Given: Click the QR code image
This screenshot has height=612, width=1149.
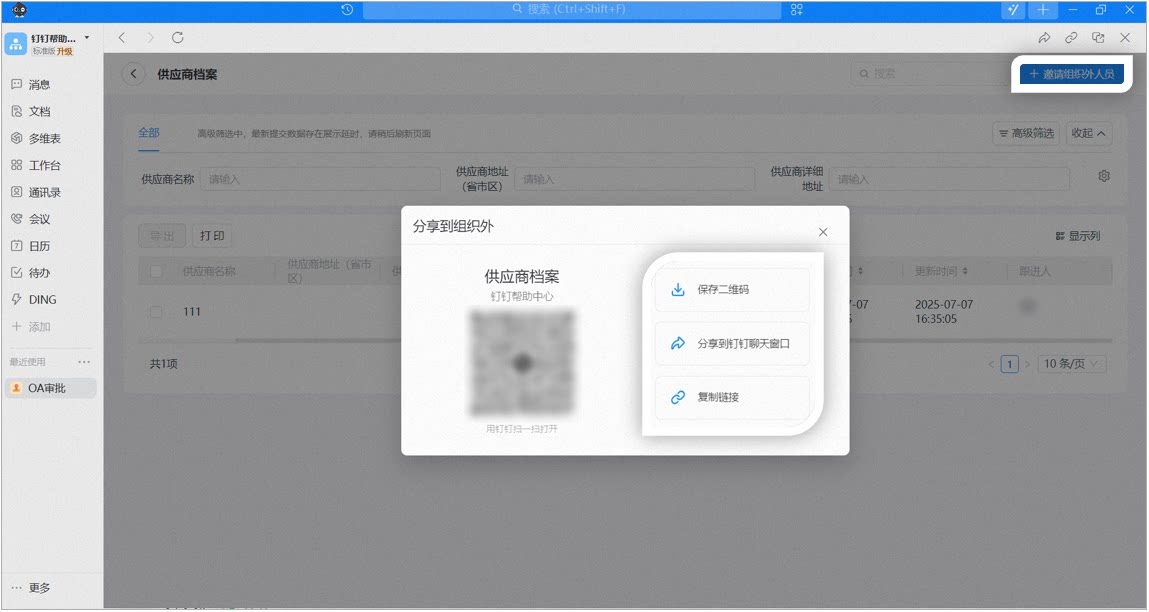Looking at the screenshot, I should [x=522, y=363].
